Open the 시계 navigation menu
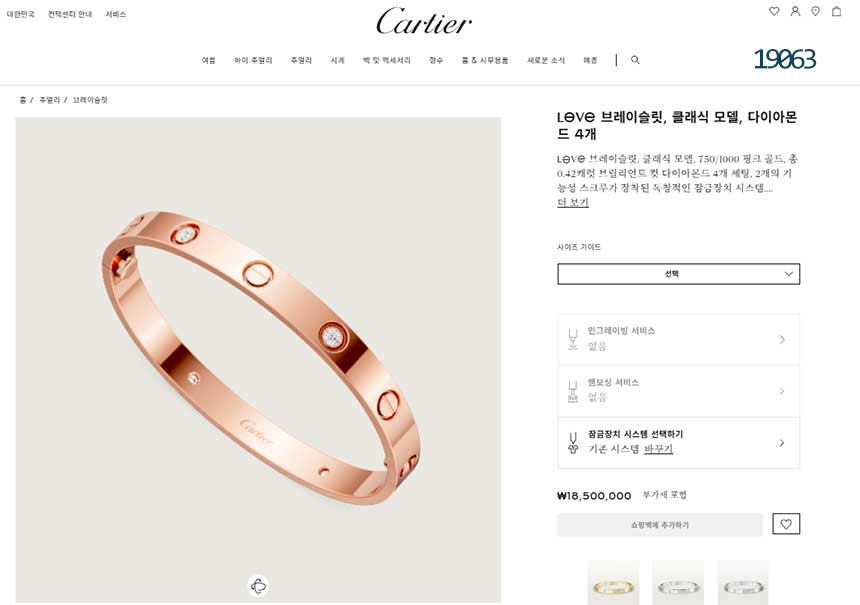This screenshot has width=860, height=605. pyautogui.click(x=337, y=60)
